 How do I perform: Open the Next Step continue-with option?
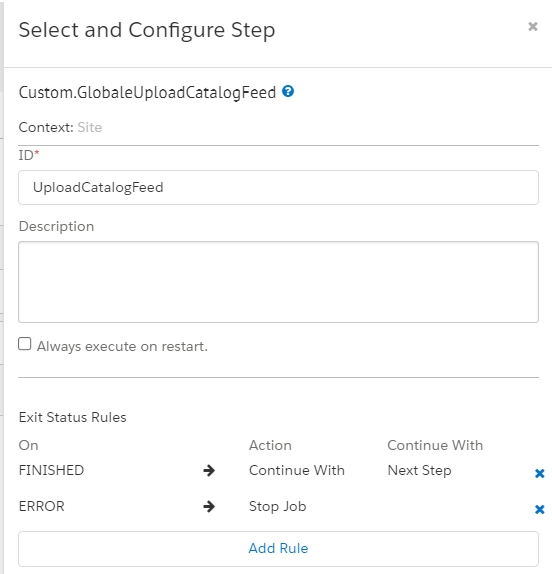coord(419,471)
